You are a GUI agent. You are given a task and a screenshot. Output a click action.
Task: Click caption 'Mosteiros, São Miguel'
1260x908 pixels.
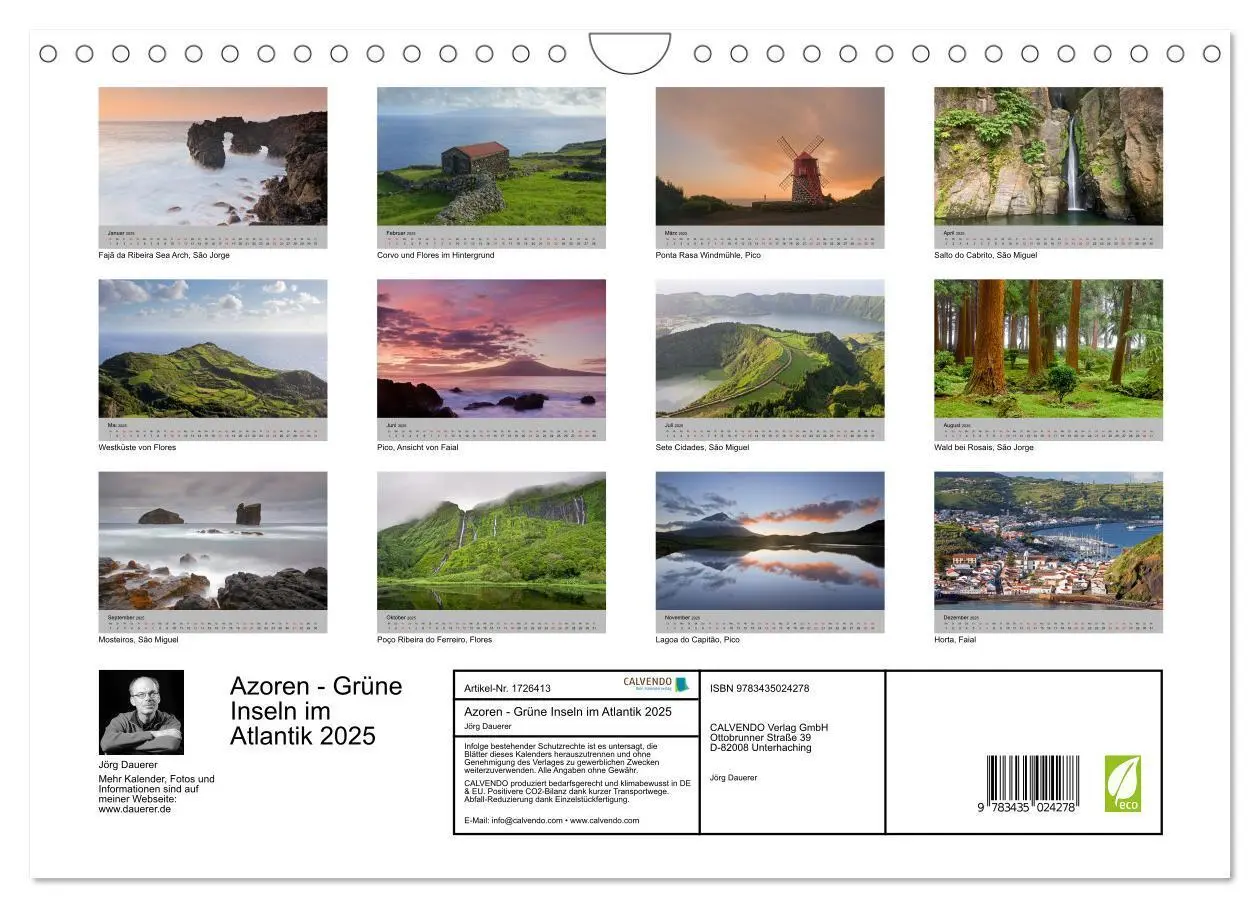pos(138,639)
